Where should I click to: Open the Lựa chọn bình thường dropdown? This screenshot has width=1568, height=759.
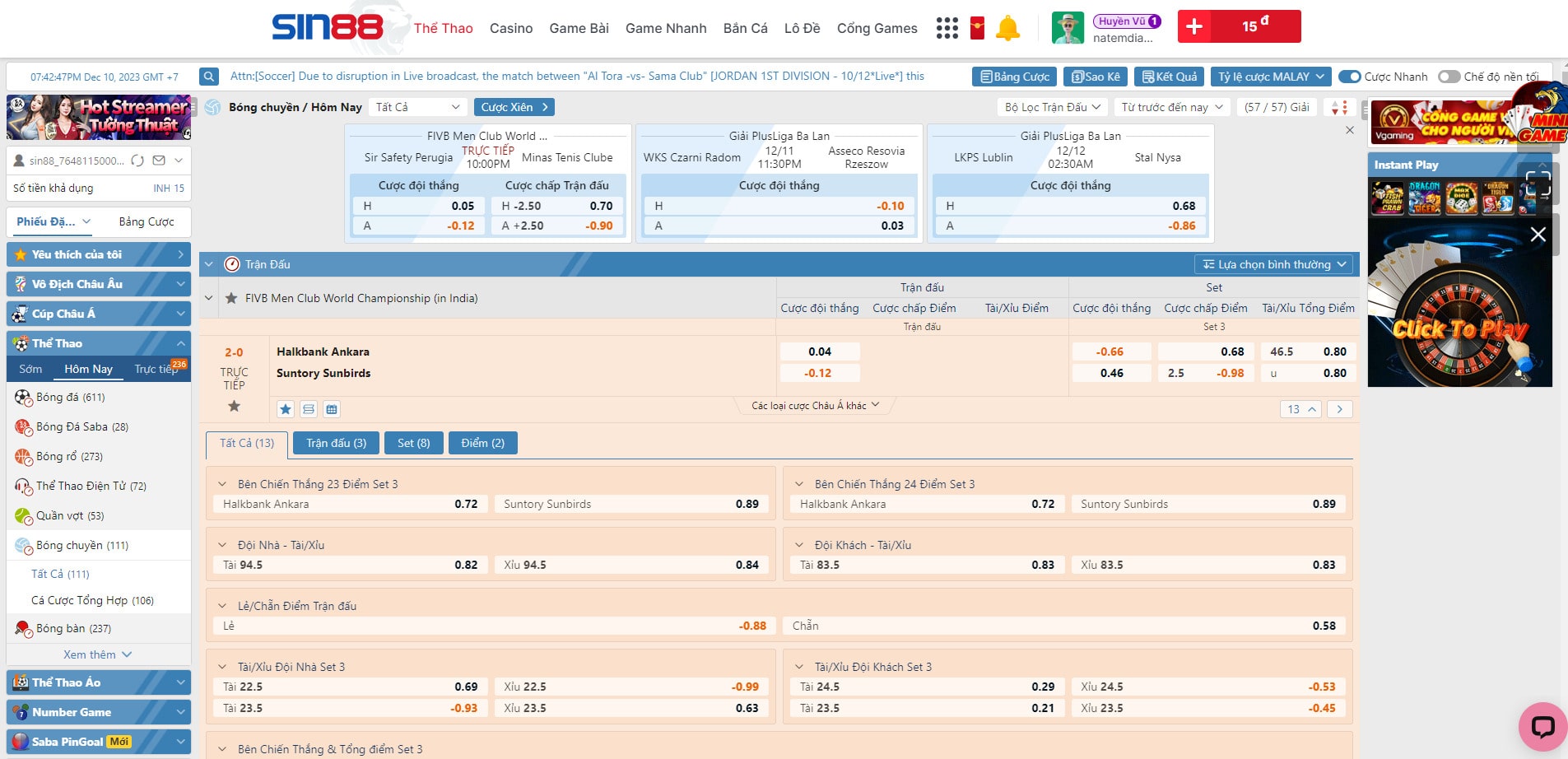pyautogui.click(x=1274, y=264)
